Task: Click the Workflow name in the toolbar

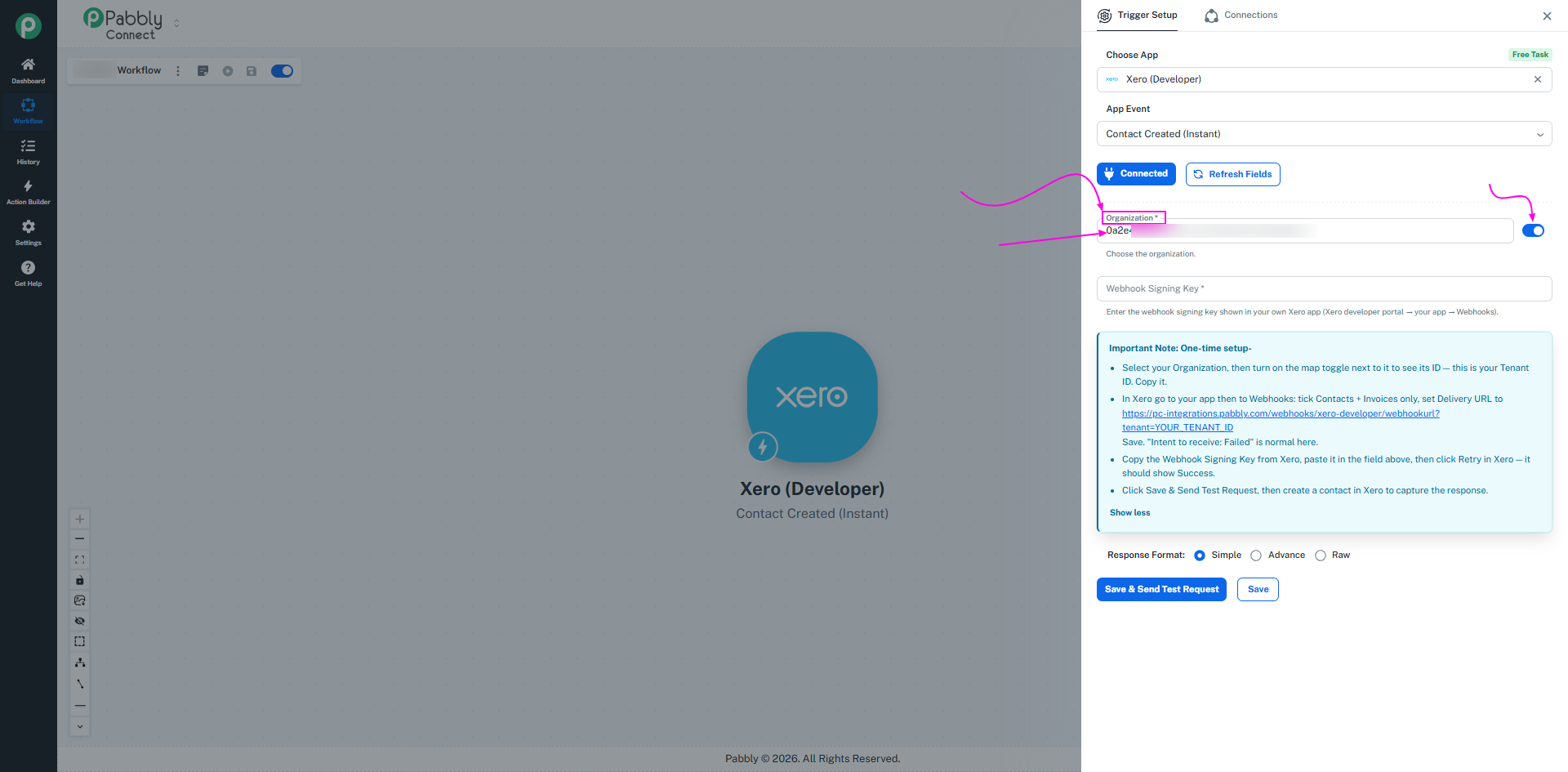Action: [x=139, y=71]
